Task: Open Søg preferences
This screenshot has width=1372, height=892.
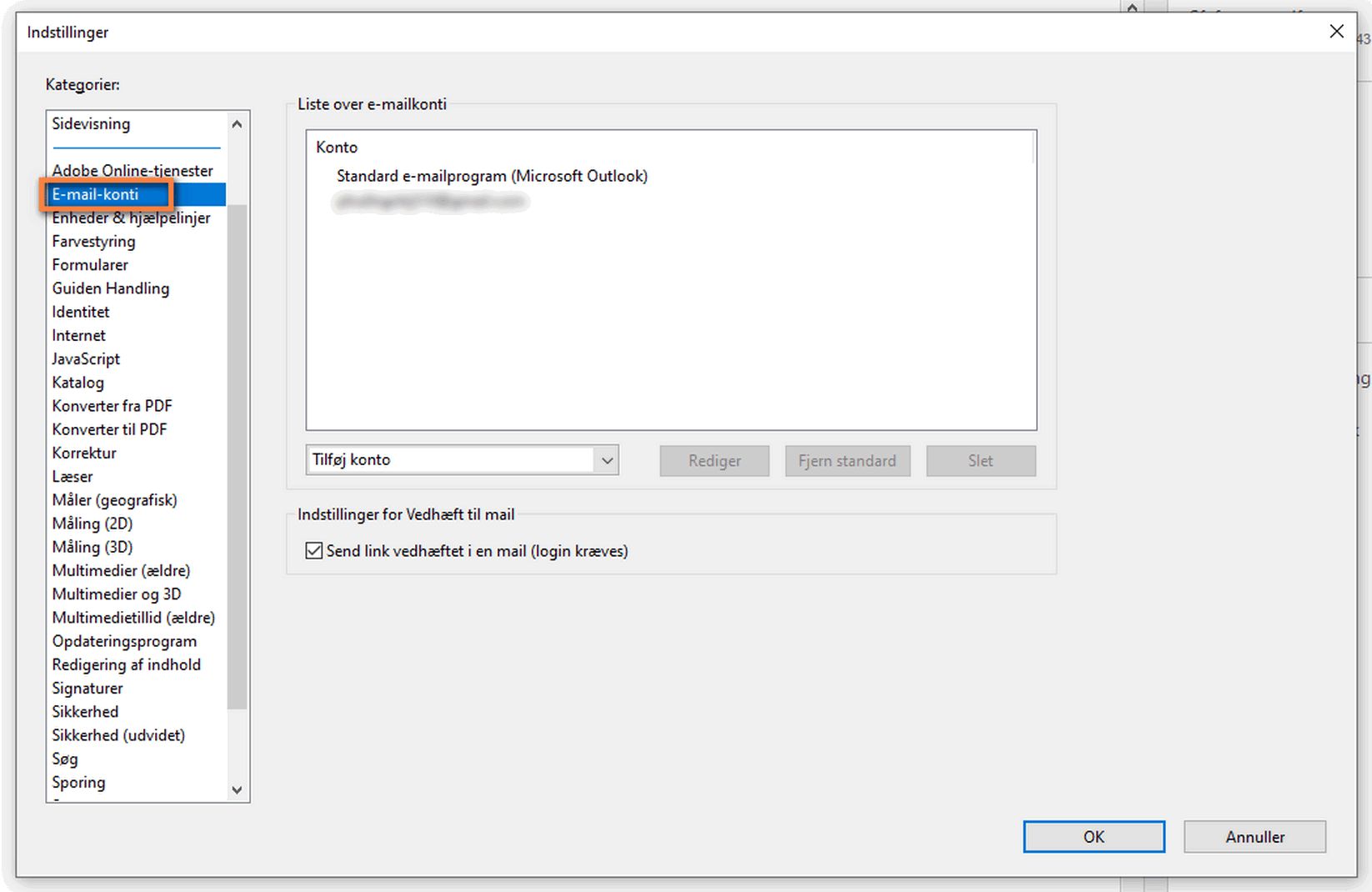Action: (x=65, y=759)
